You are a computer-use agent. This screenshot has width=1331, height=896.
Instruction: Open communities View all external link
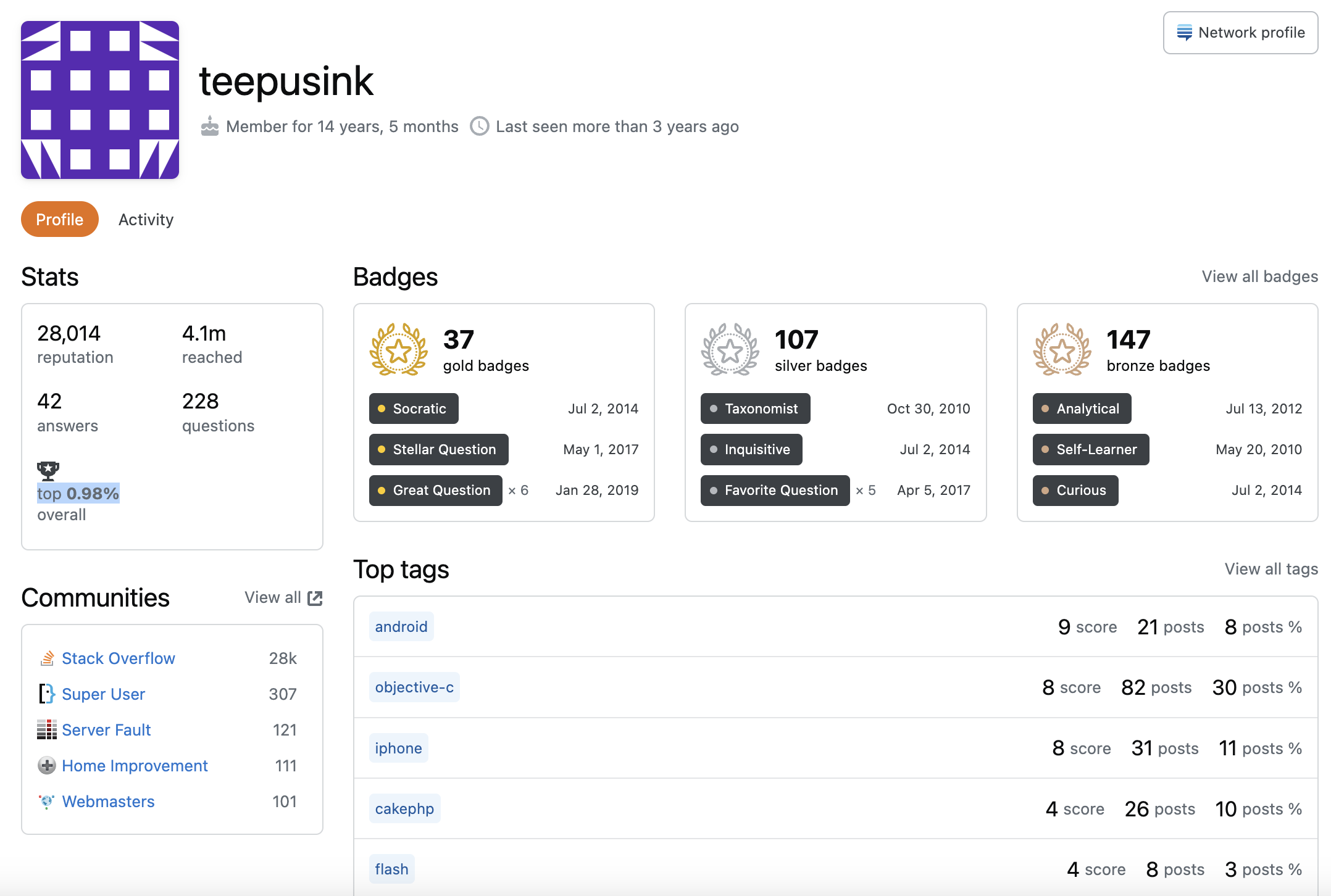coord(283,597)
